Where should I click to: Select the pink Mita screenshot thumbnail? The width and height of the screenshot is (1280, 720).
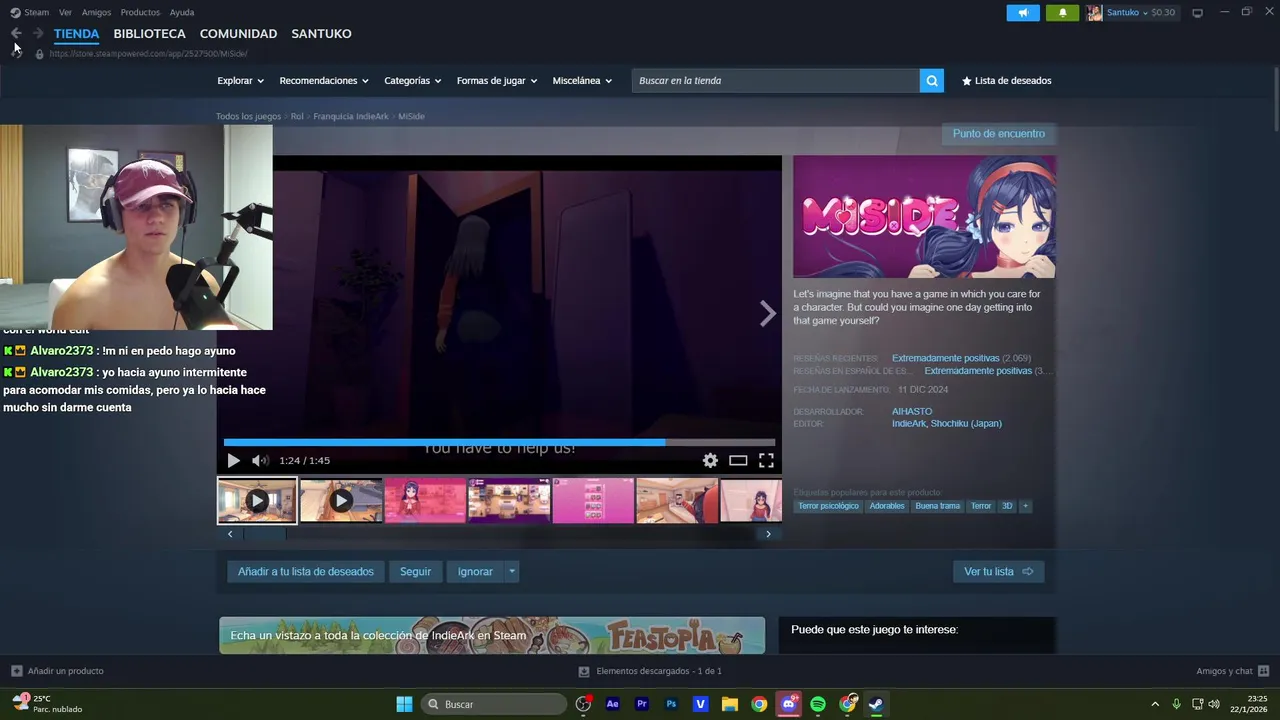coord(425,501)
